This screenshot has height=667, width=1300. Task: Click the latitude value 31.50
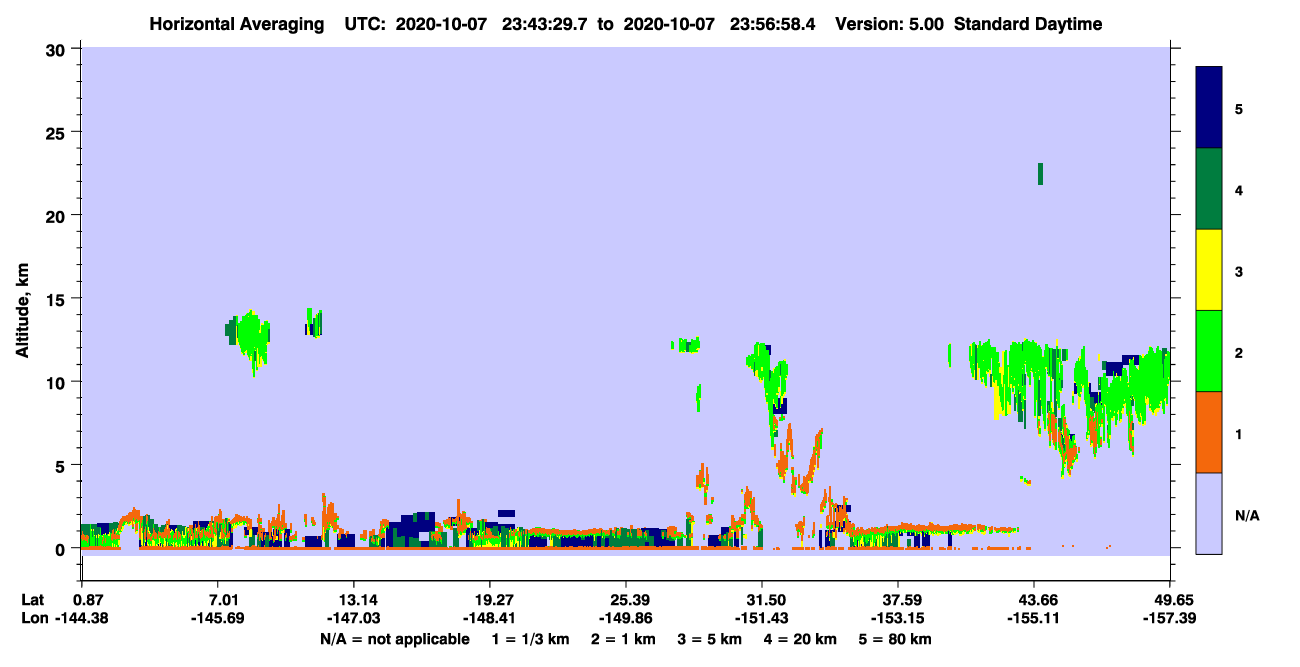click(762, 600)
